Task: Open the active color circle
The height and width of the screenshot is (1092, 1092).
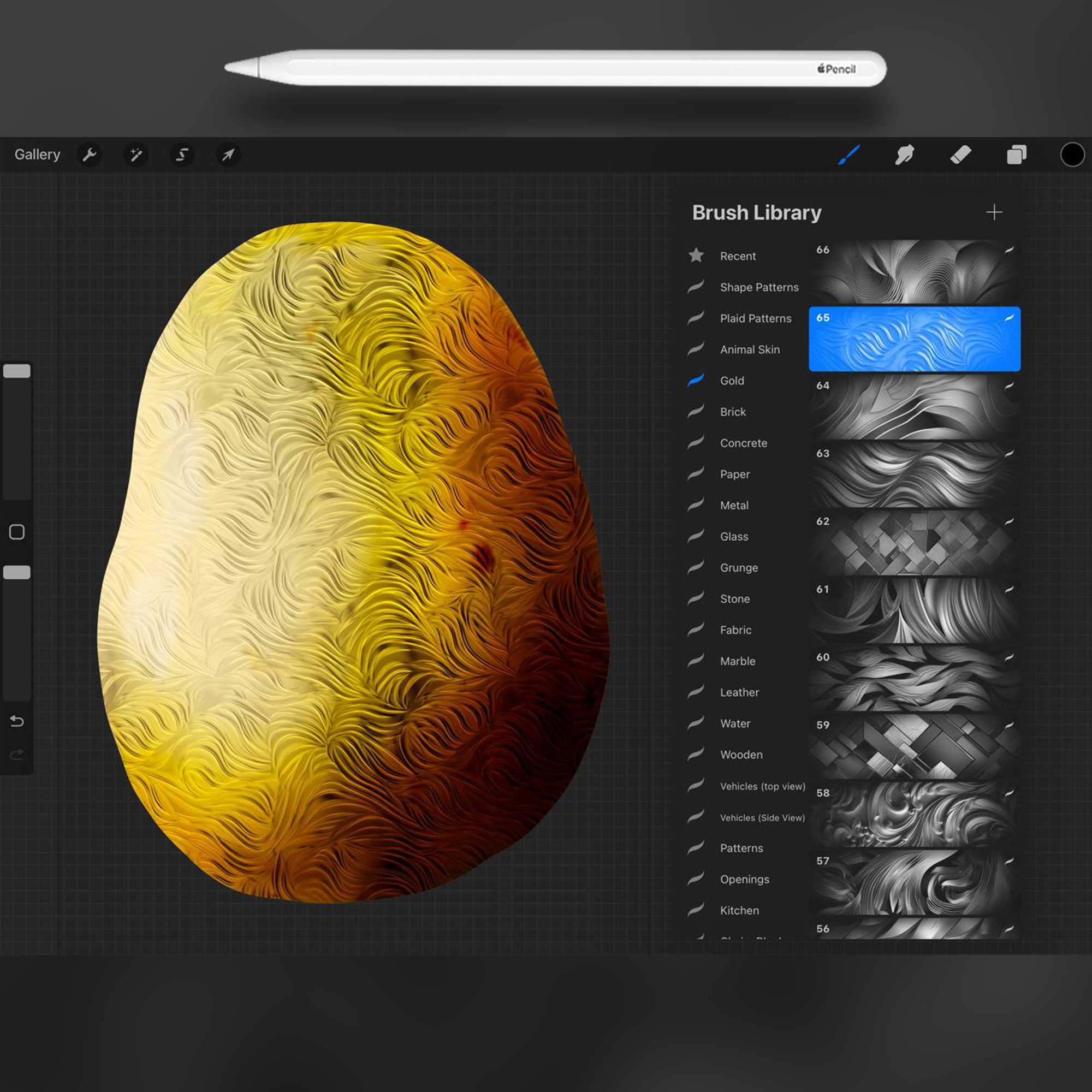Action: point(1072,155)
